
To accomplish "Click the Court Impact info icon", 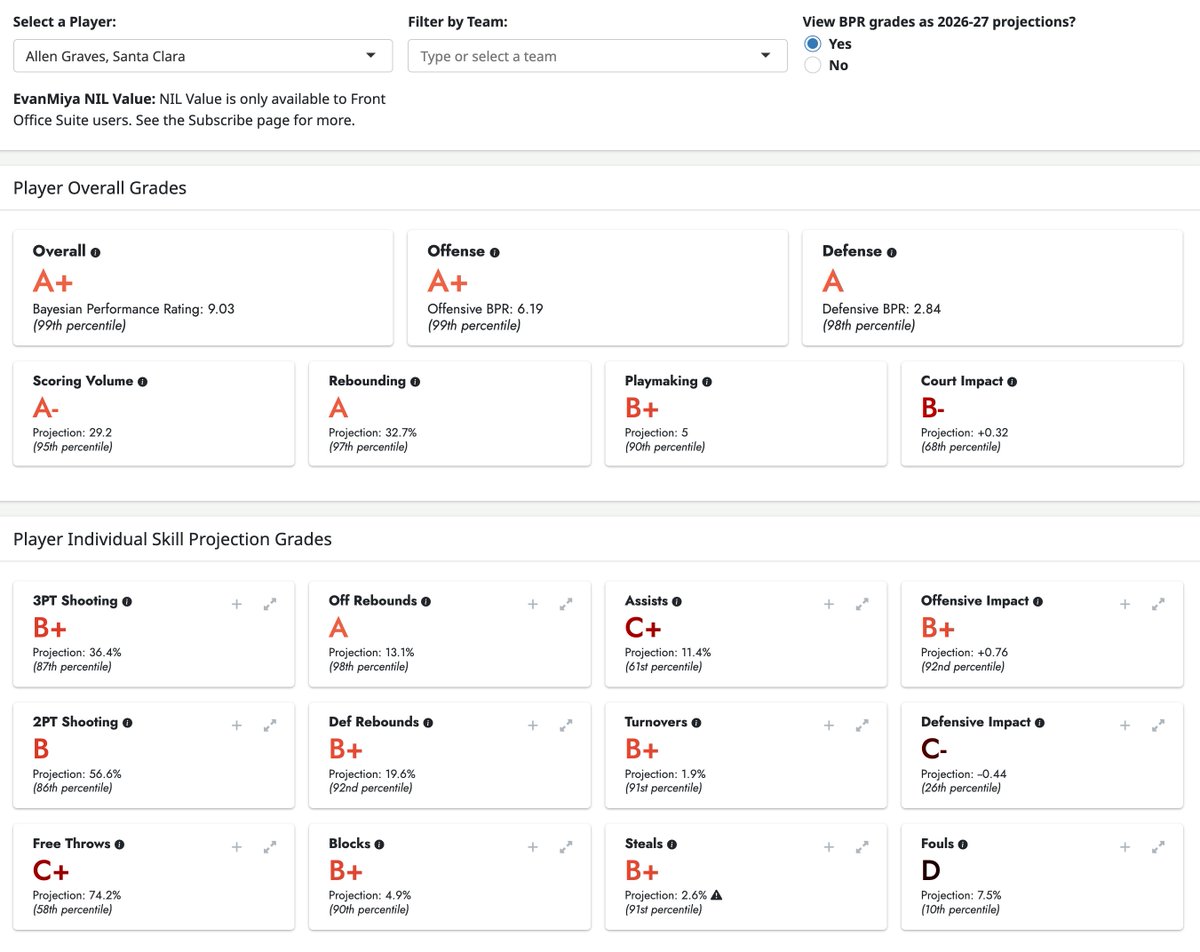I will pos(1012,382).
